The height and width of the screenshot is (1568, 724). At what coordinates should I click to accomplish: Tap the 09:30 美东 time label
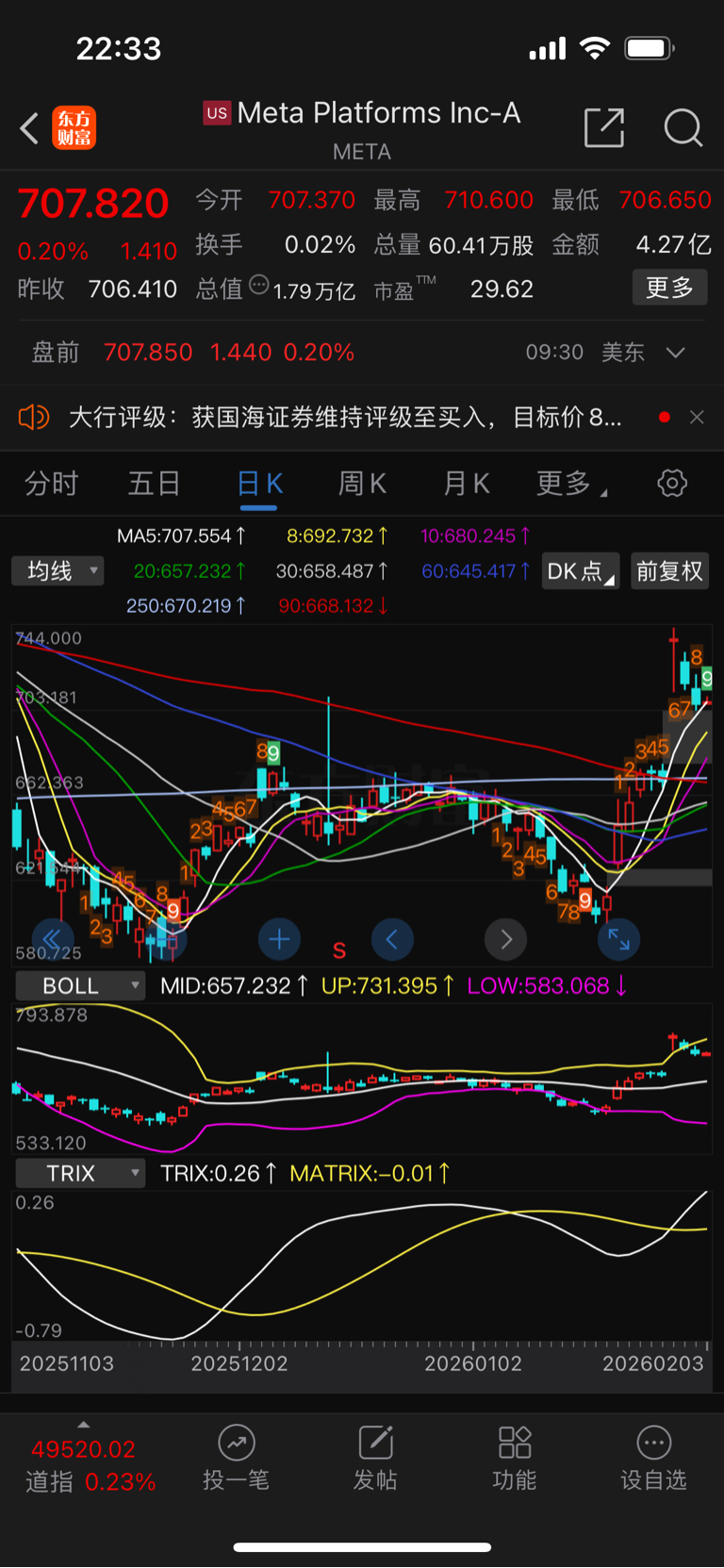pos(585,353)
